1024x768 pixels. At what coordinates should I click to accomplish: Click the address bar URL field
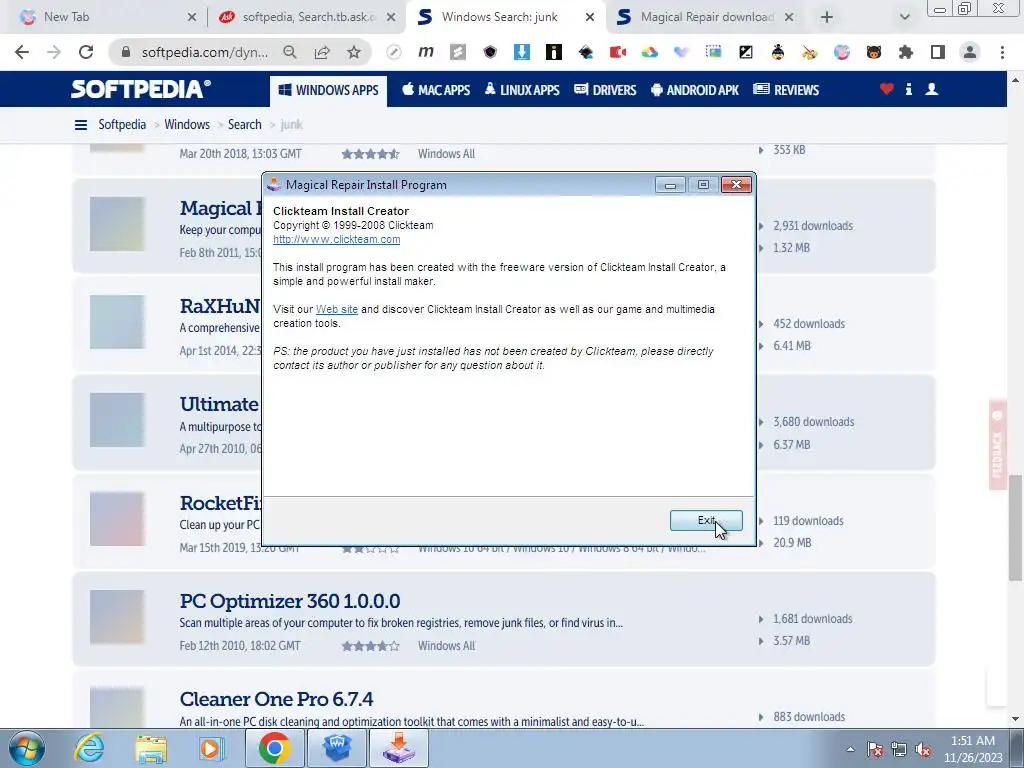pyautogui.click(x=204, y=52)
